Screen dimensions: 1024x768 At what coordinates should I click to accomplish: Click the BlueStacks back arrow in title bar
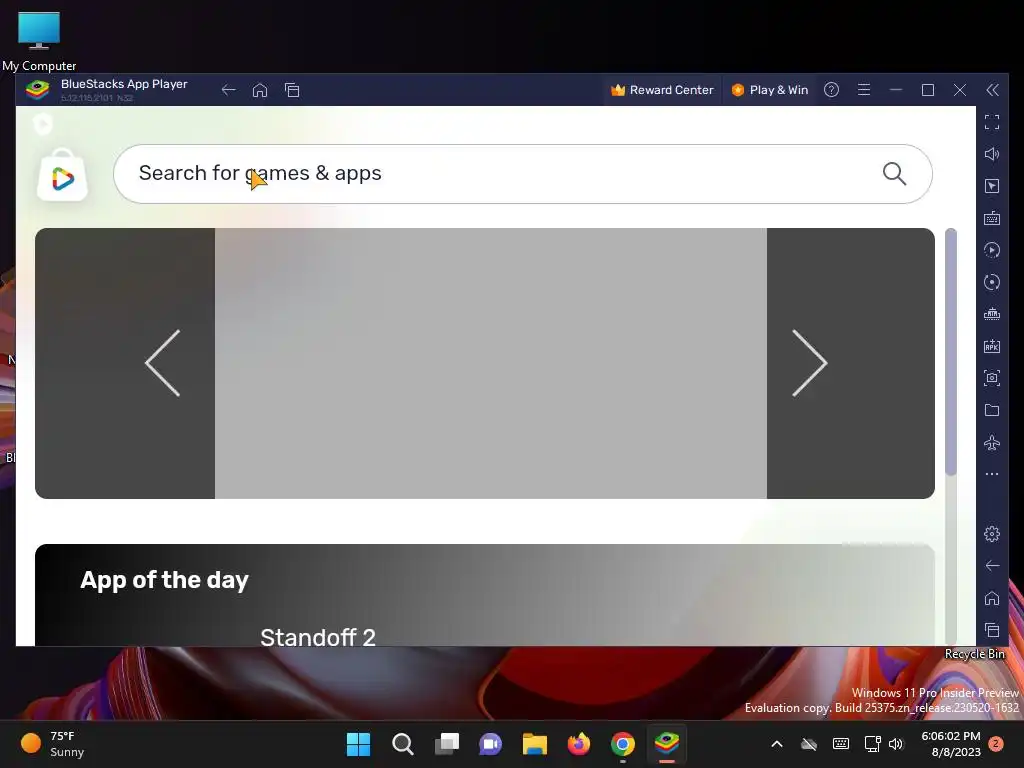[x=228, y=90]
